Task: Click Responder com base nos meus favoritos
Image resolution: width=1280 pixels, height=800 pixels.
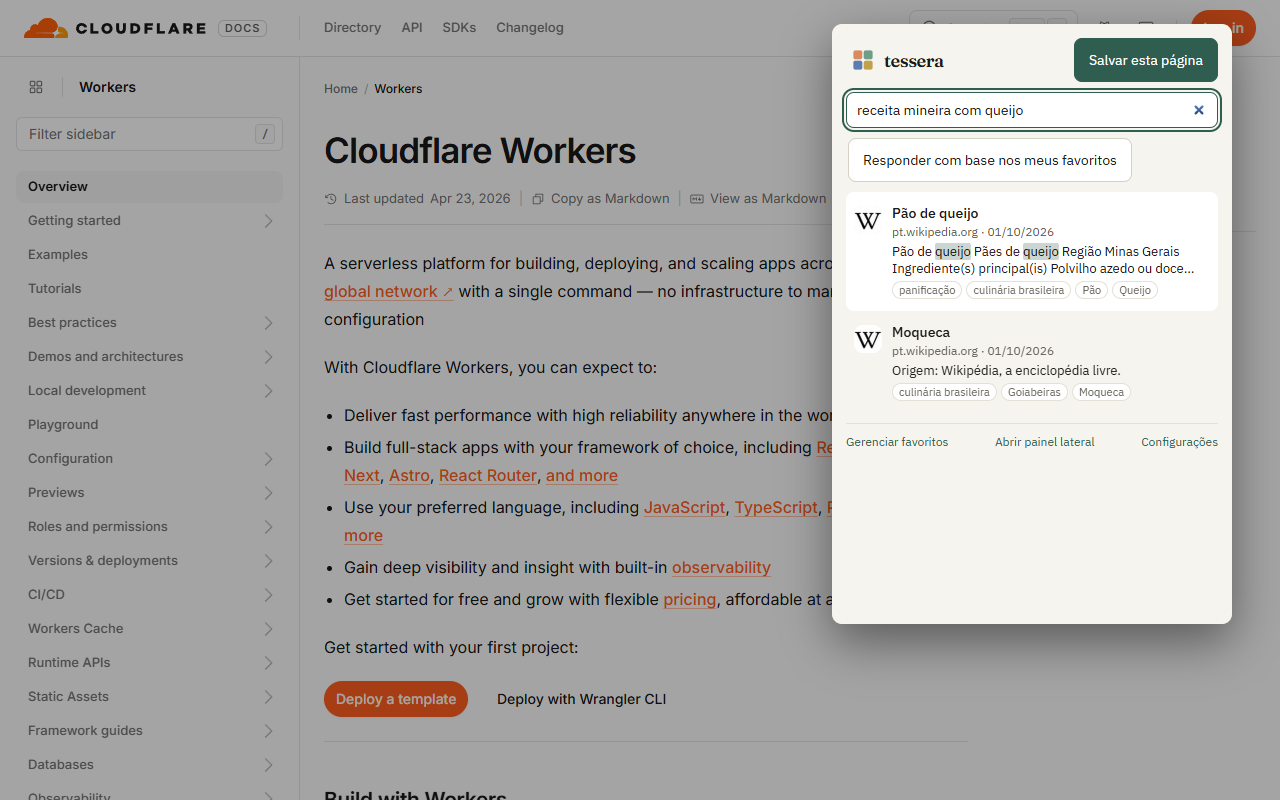Action: [x=990, y=160]
